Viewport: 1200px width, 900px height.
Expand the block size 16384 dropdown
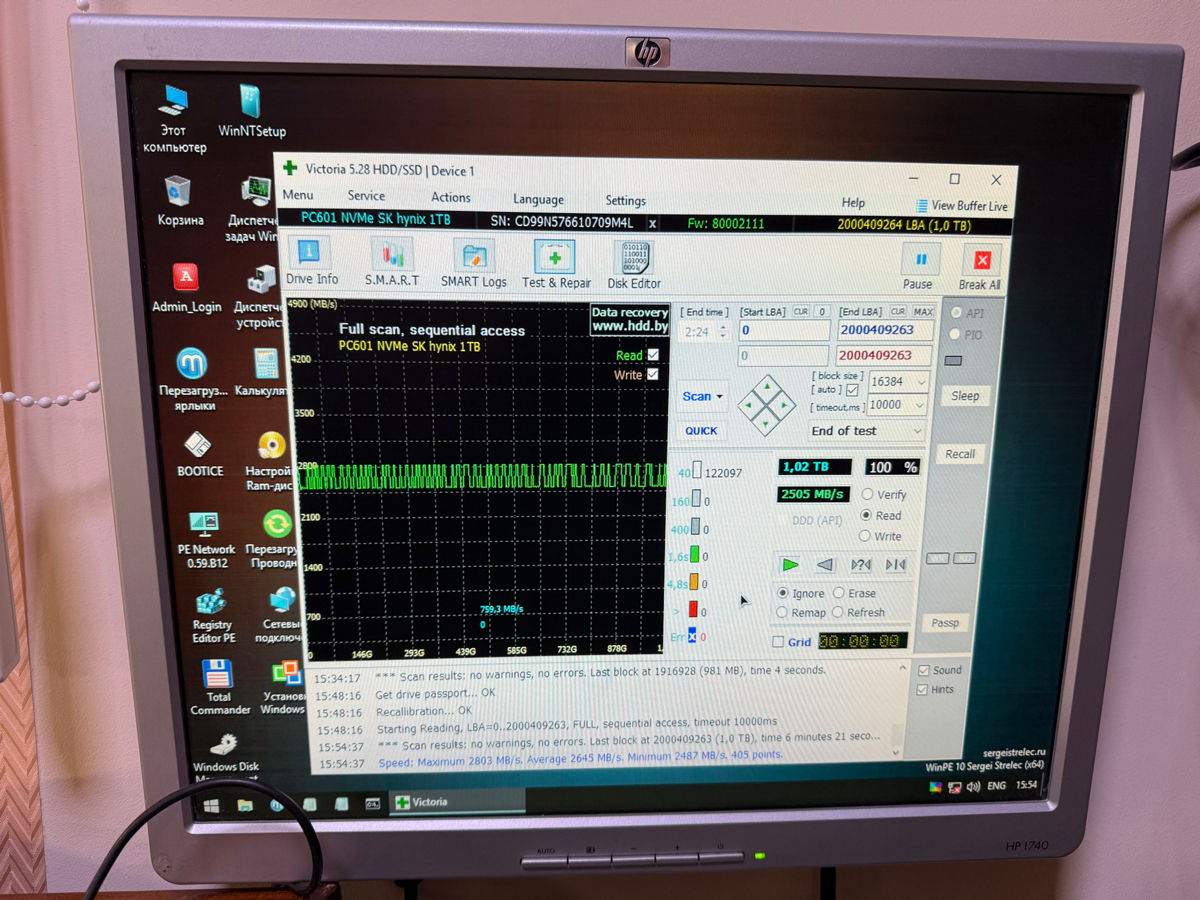point(920,382)
